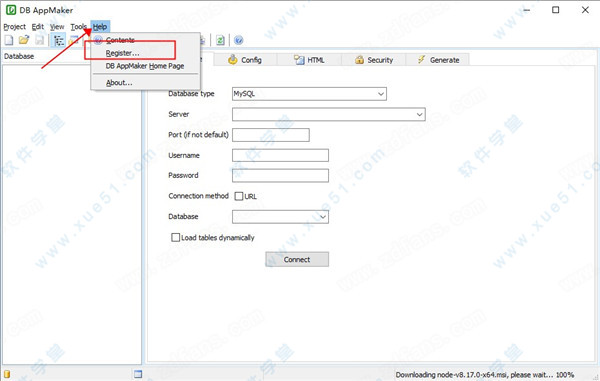
Task: Click the green refresh sync toolbar icon
Action: 220,40
